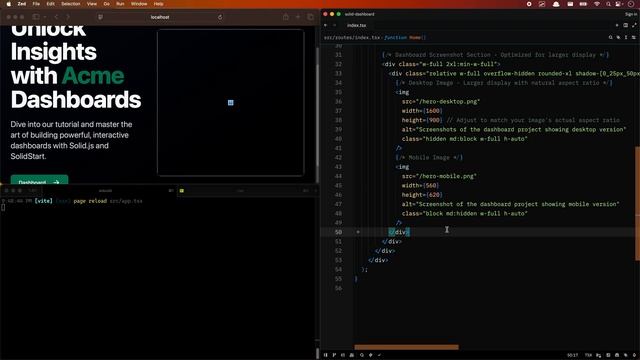The image size is (640, 360).
Task: Click the vertical scrollbar thumb in Zed editor
Action: click(x=638, y=203)
